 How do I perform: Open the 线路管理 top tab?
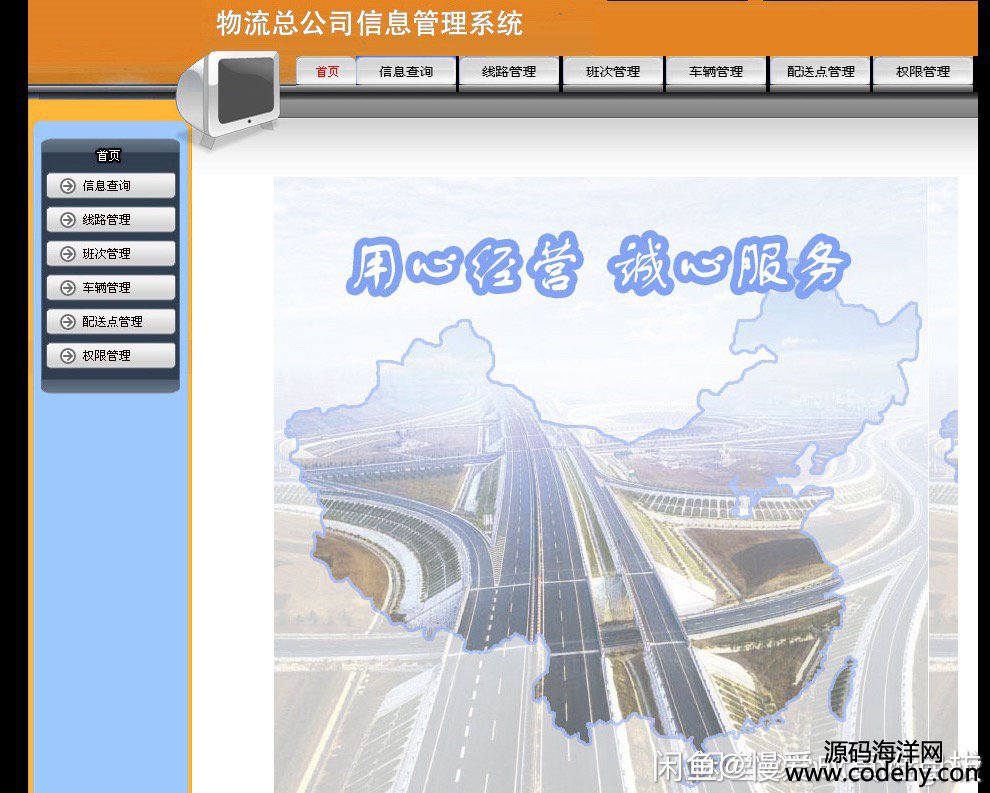509,71
